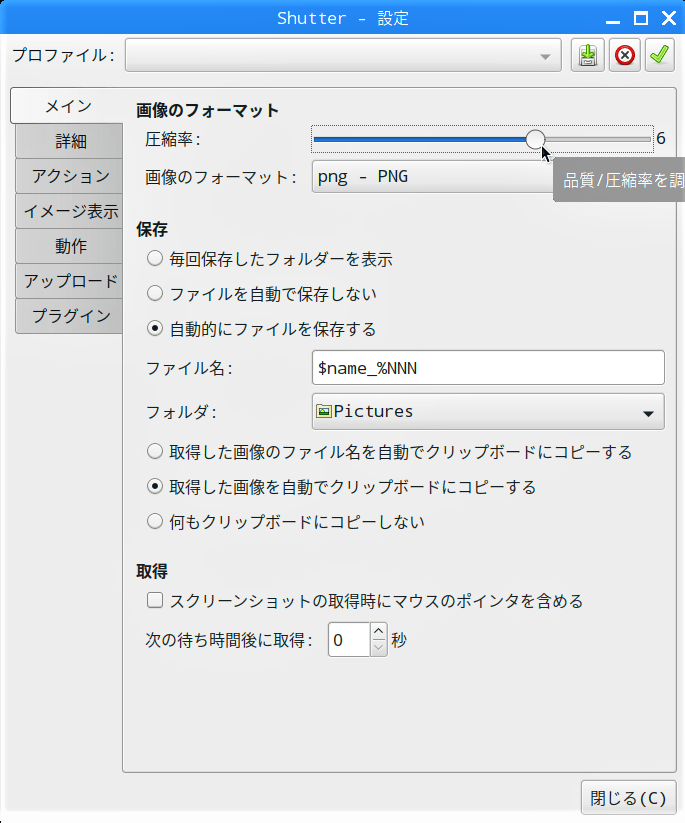Maximize the Shutter settings window
The image size is (685, 823).
point(640,19)
